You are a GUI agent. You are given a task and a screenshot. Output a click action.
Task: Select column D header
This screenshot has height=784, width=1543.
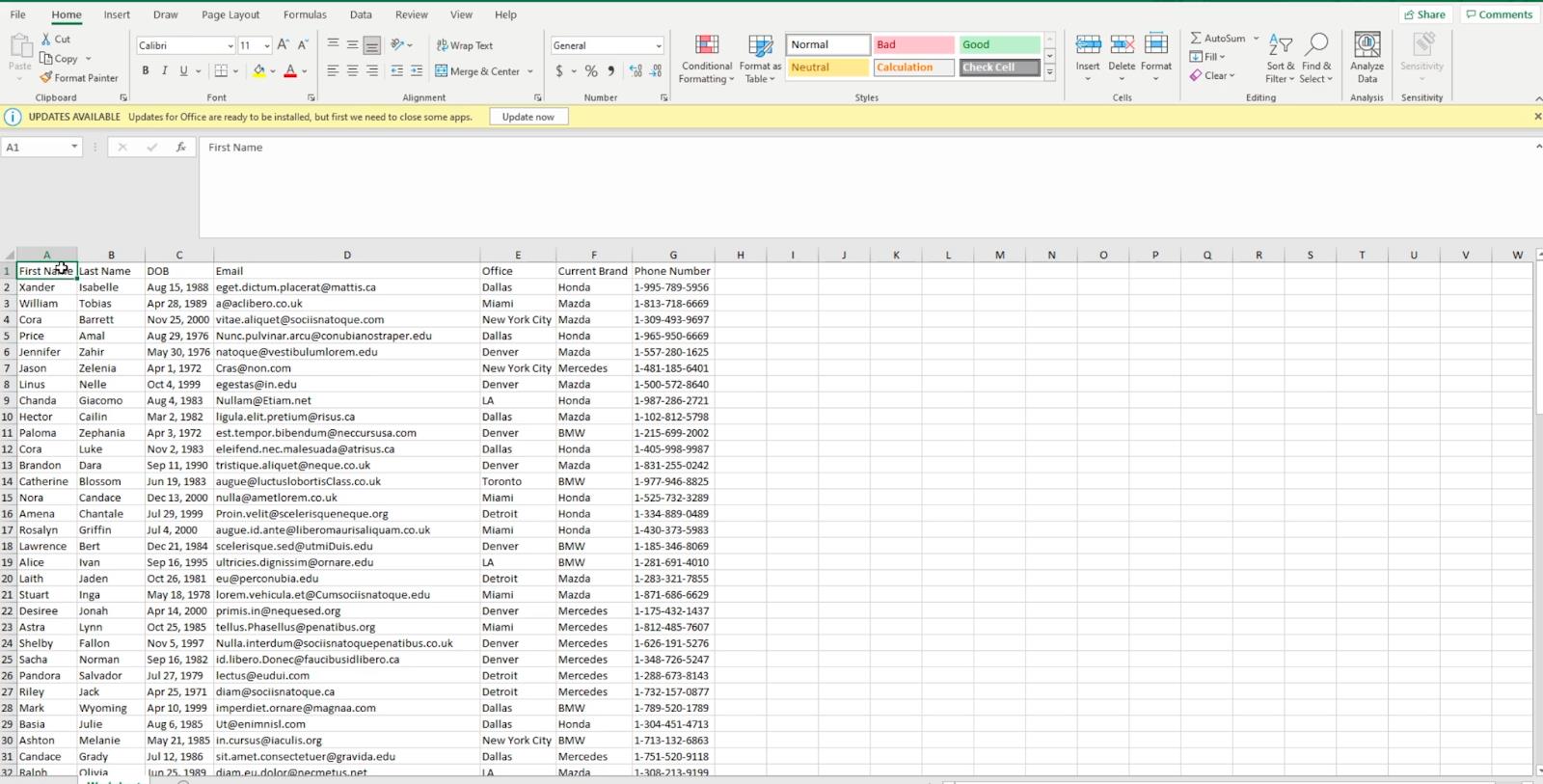click(x=347, y=255)
